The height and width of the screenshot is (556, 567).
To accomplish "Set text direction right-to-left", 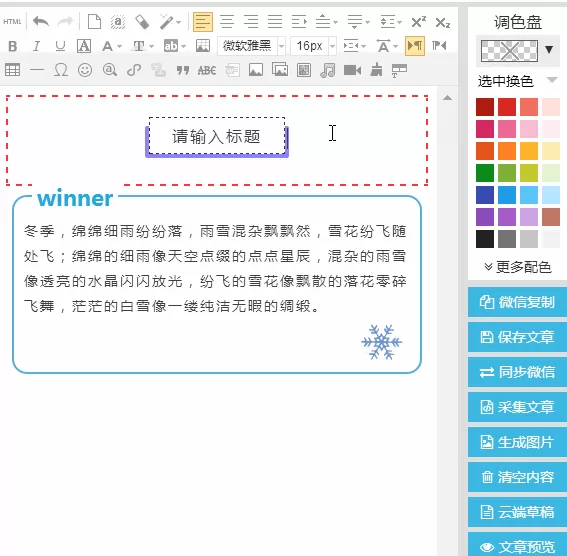I will (439, 46).
